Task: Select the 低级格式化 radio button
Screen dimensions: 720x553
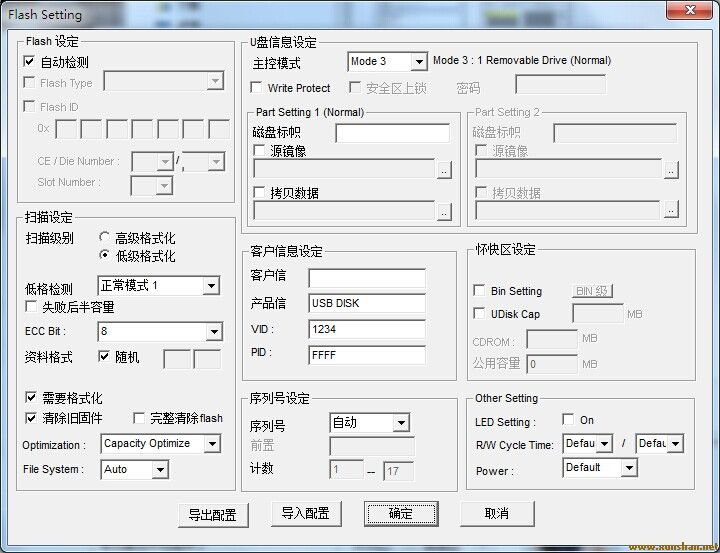Action: (104, 256)
